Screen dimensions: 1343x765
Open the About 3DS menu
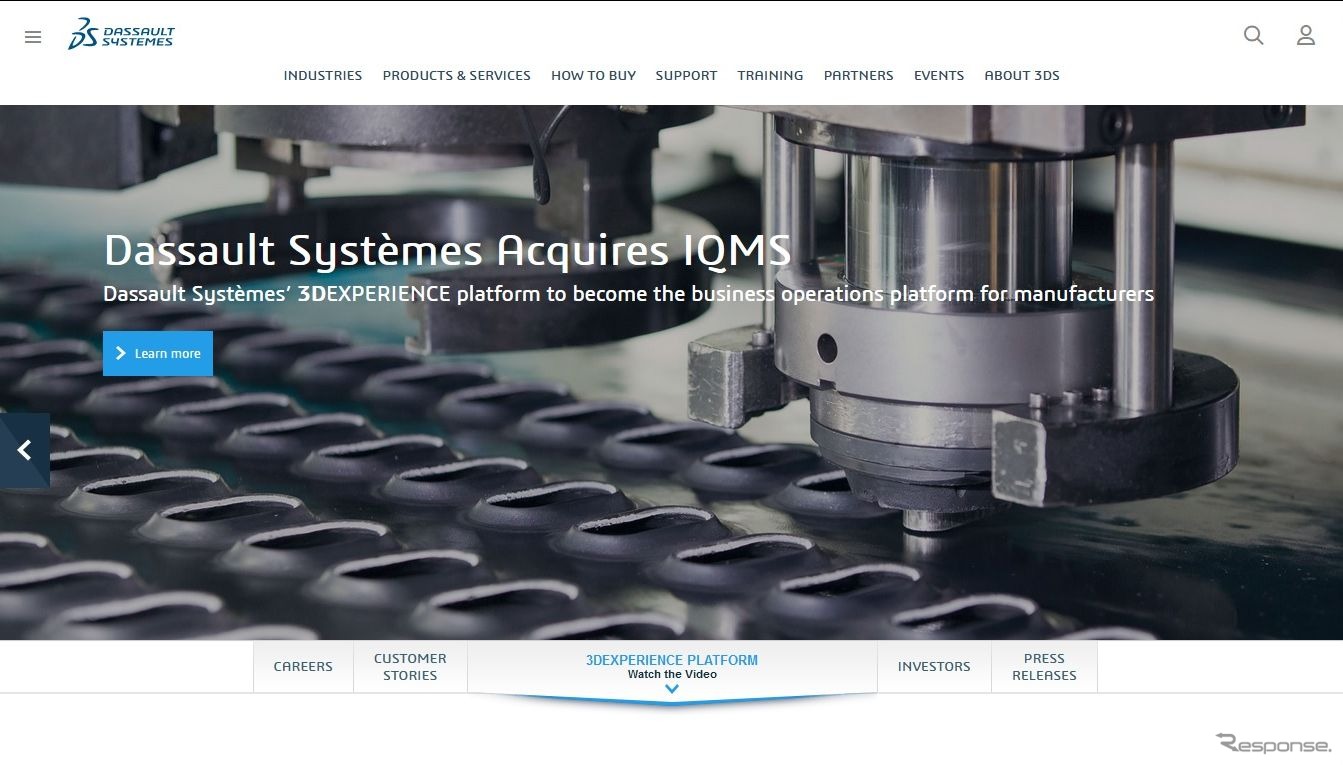tap(1022, 75)
